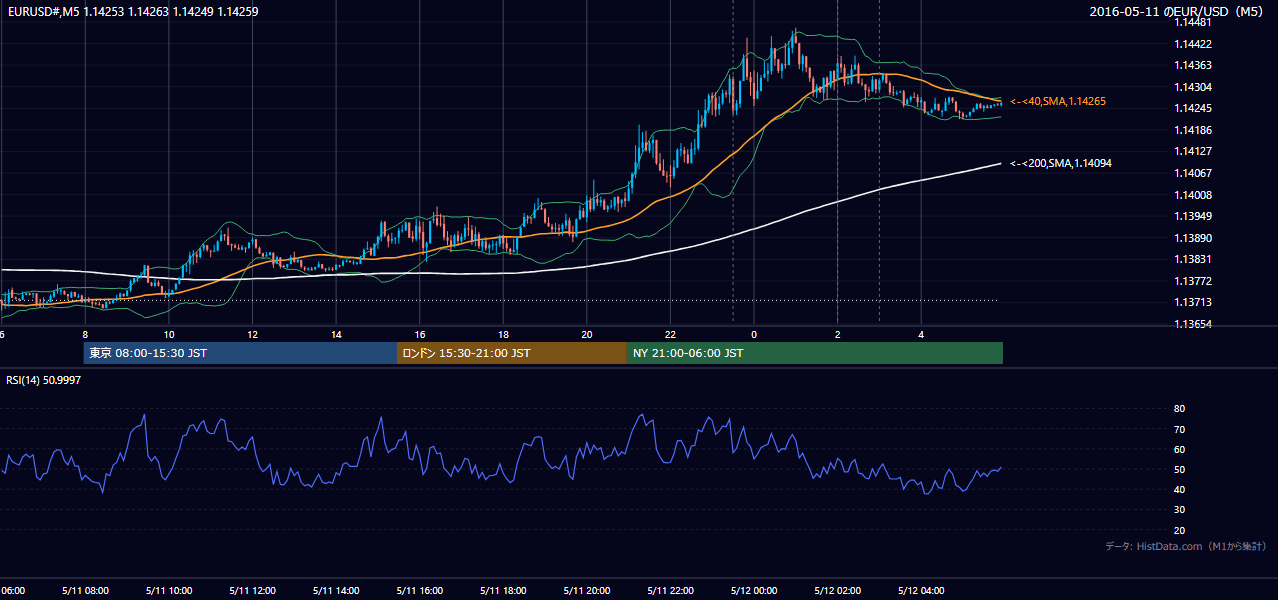Click RSI scale value 50
Image resolution: width=1278 pixels, height=600 pixels.
1179,469
